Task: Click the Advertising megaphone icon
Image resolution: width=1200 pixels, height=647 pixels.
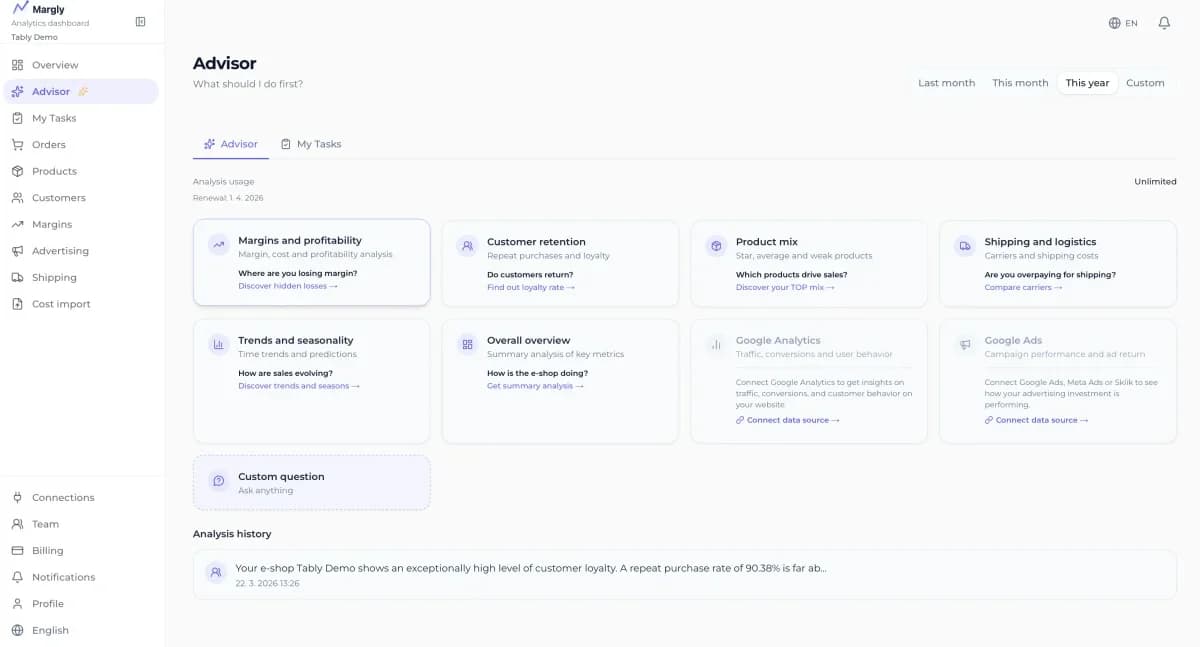Action: pyautogui.click(x=18, y=250)
